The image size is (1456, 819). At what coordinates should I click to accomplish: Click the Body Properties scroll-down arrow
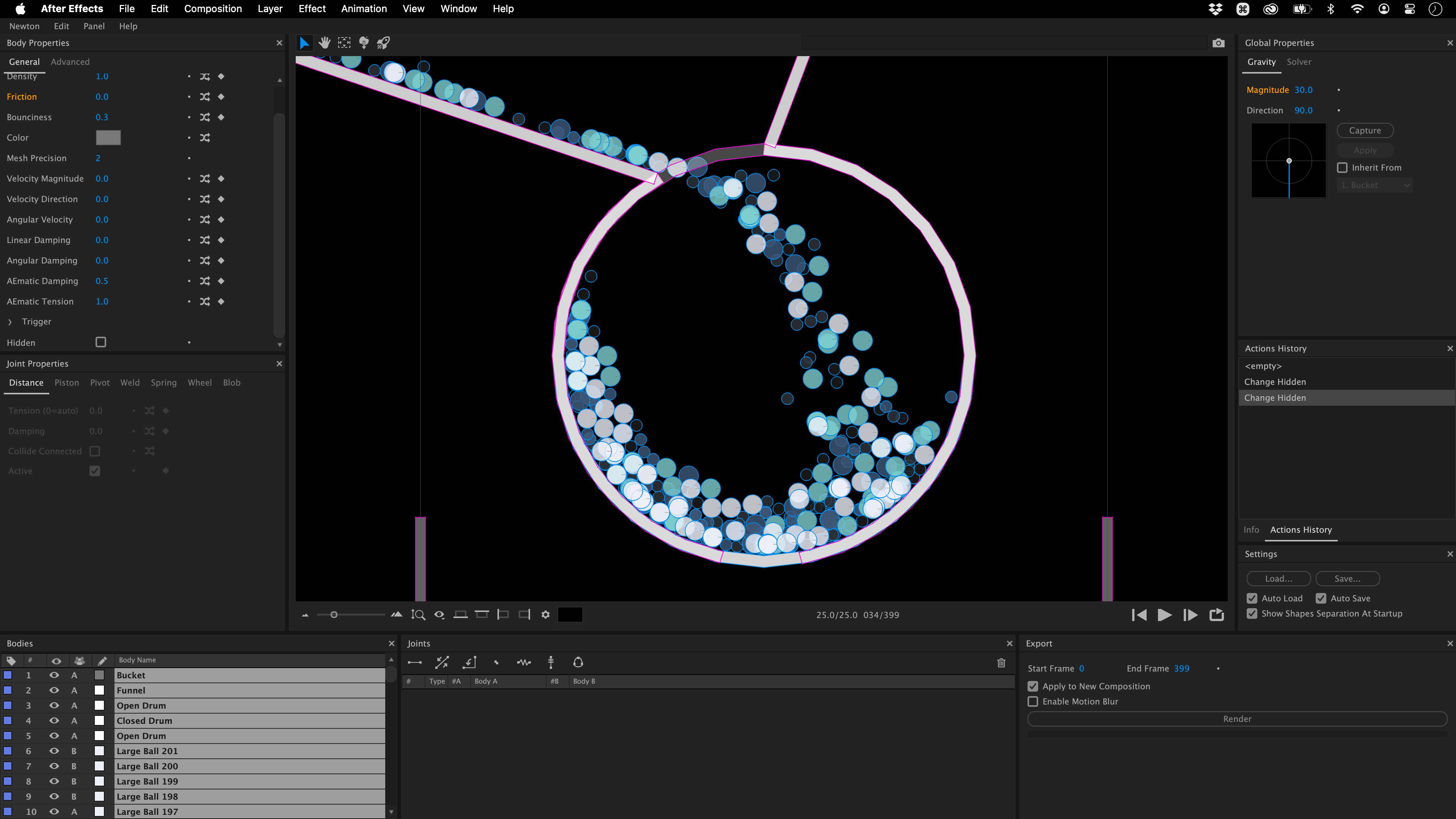tap(279, 344)
